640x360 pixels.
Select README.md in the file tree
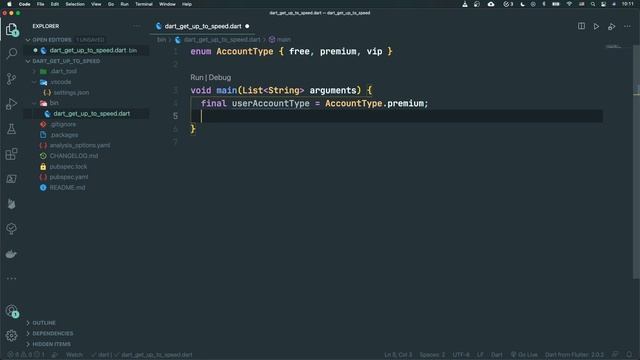[x=67, y=188]
